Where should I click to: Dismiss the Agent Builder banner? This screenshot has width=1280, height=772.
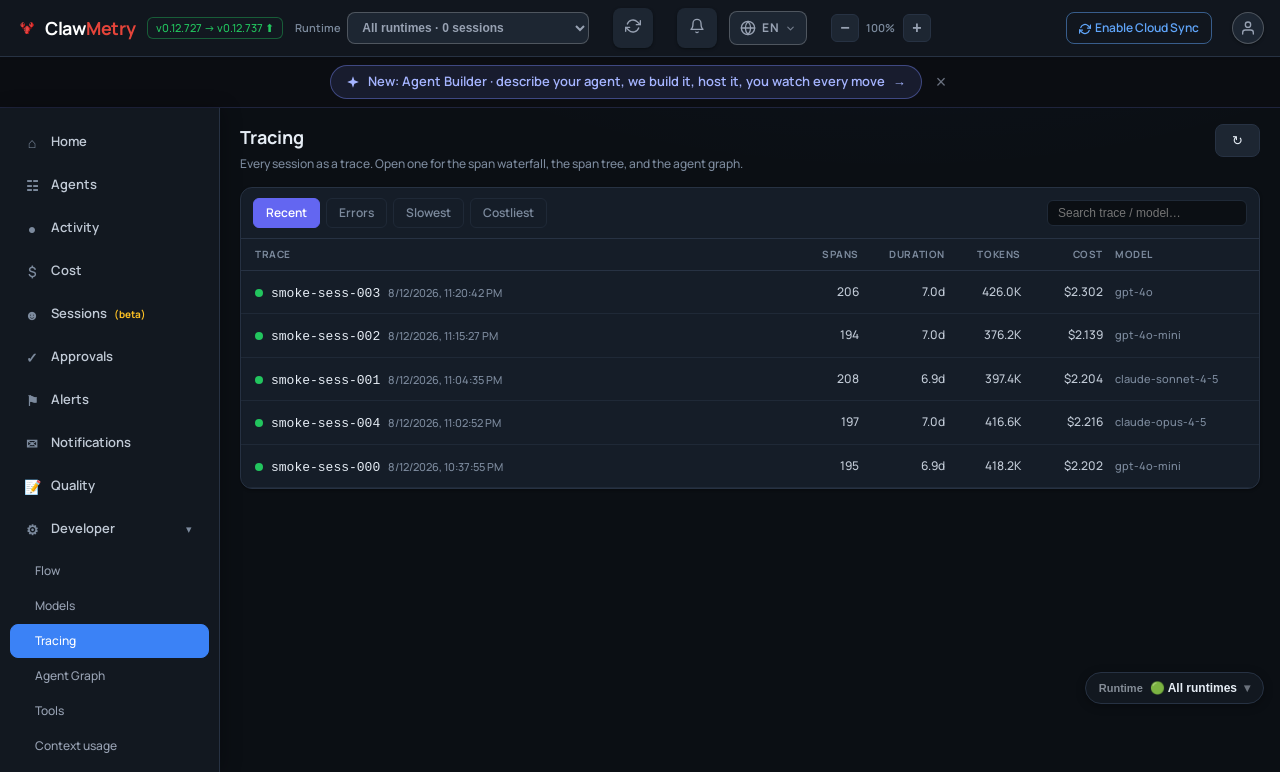tap(941, 82)
